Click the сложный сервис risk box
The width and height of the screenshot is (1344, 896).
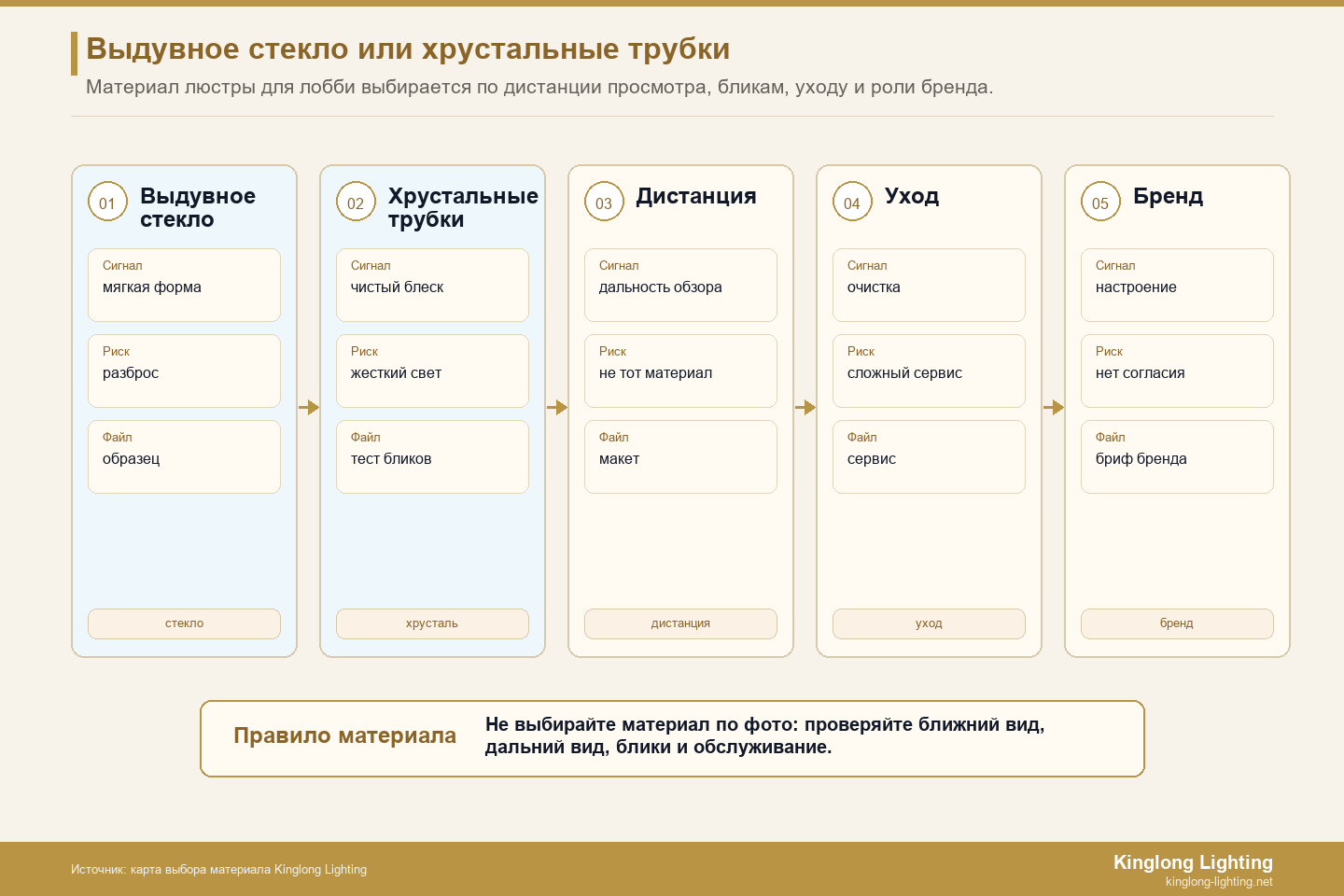[x=929, y=371]
